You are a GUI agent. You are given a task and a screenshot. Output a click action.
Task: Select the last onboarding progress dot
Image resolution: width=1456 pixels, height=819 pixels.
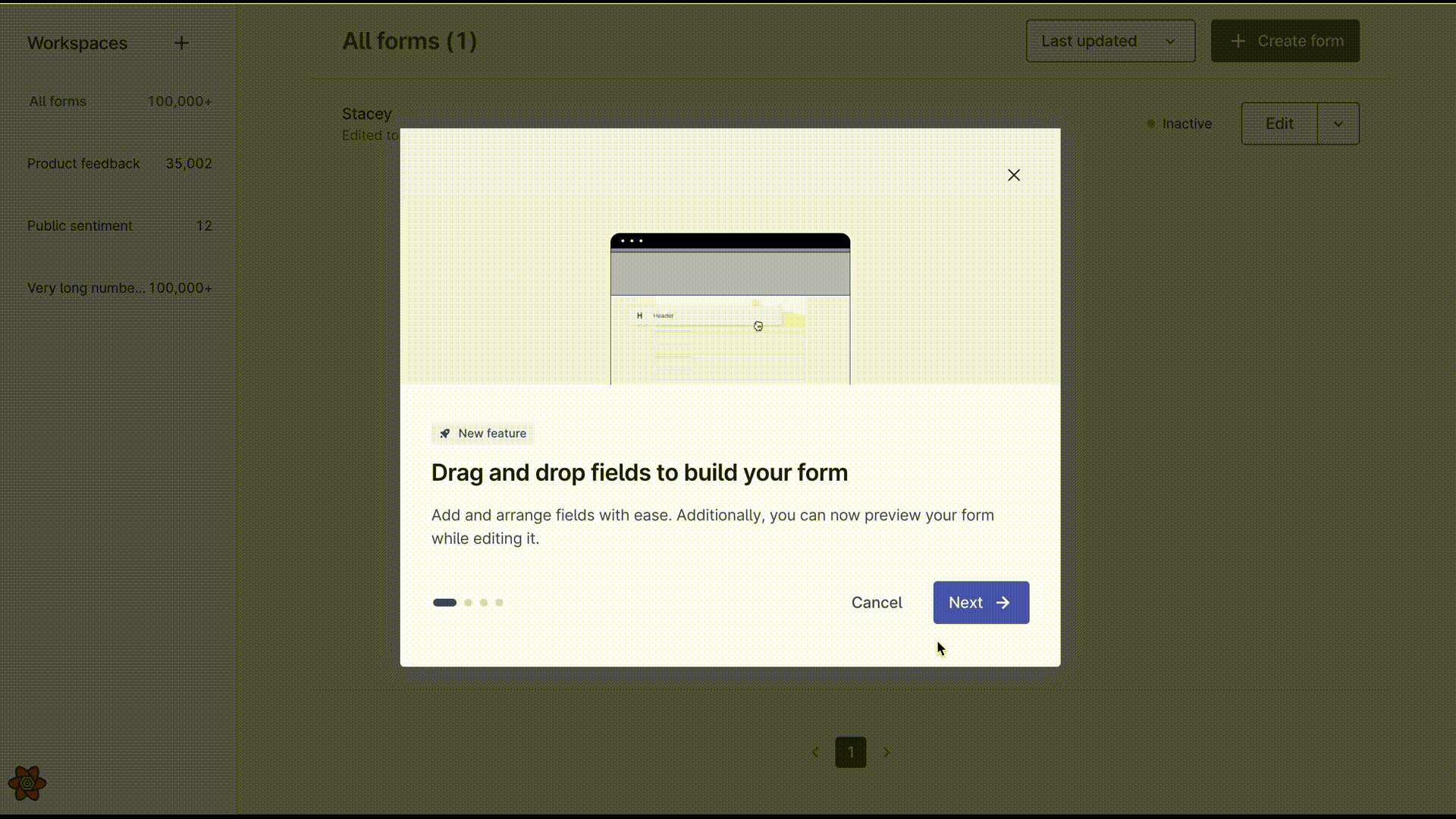(498, 602)
